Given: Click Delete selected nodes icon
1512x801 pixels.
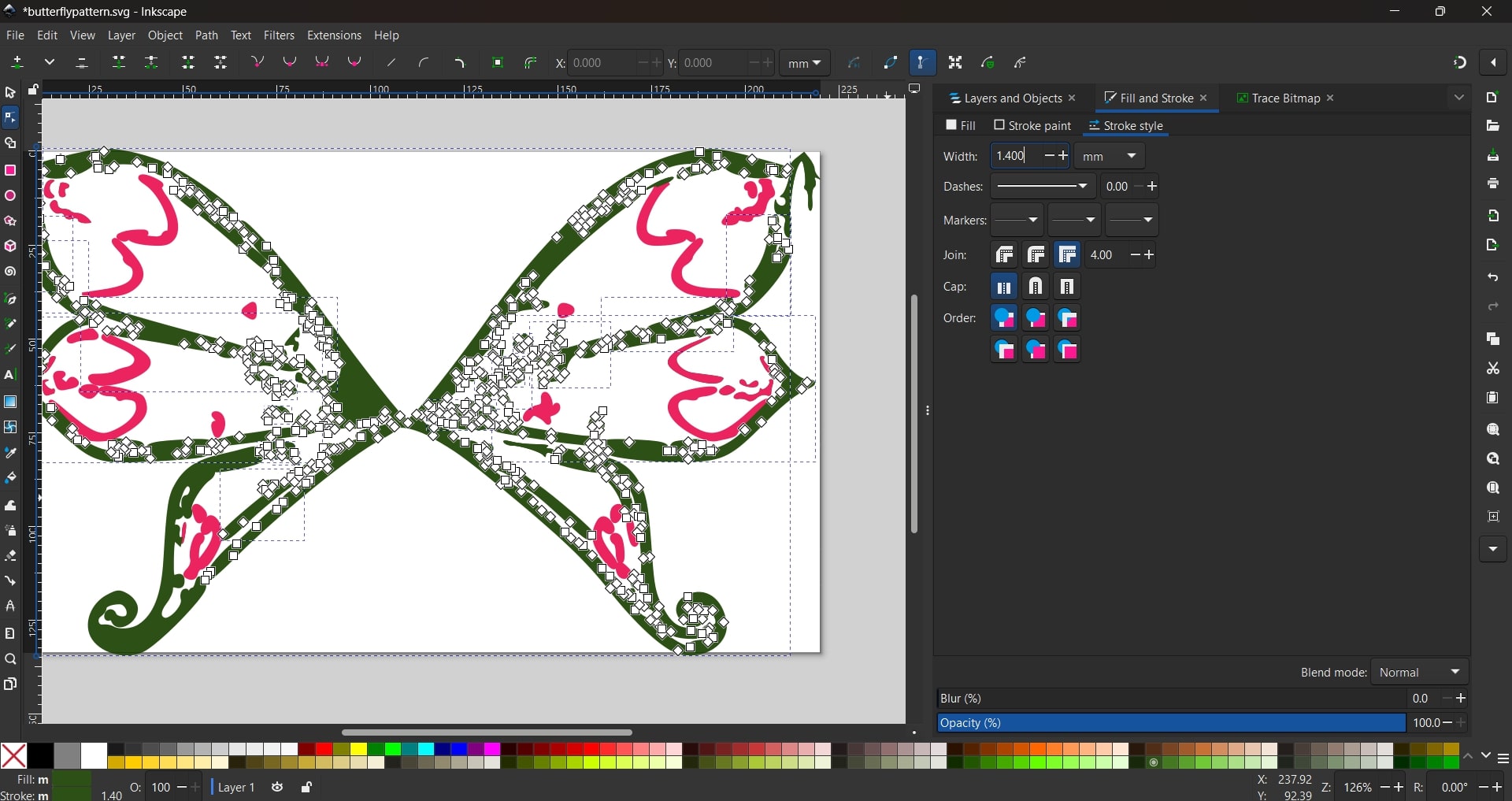Looking at the screenshot, I should (82, 63).
